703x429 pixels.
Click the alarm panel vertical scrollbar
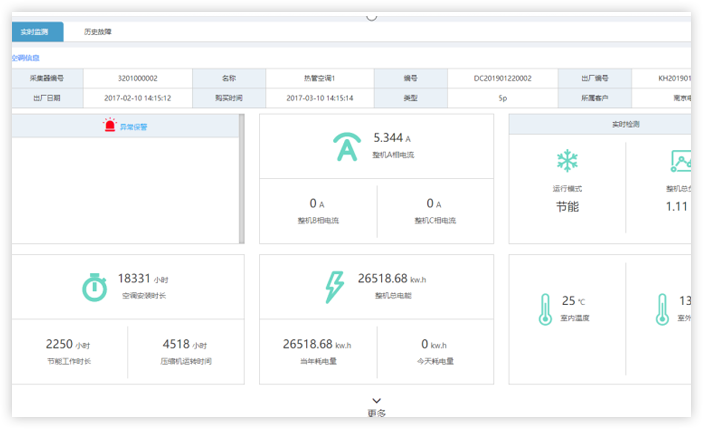click(241, 178)
